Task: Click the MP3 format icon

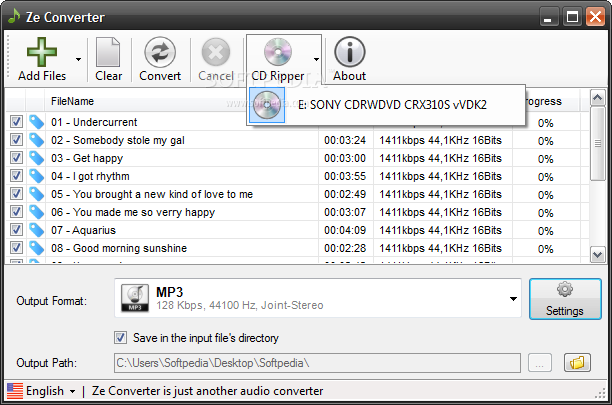Action: click(x=135, y=298)
